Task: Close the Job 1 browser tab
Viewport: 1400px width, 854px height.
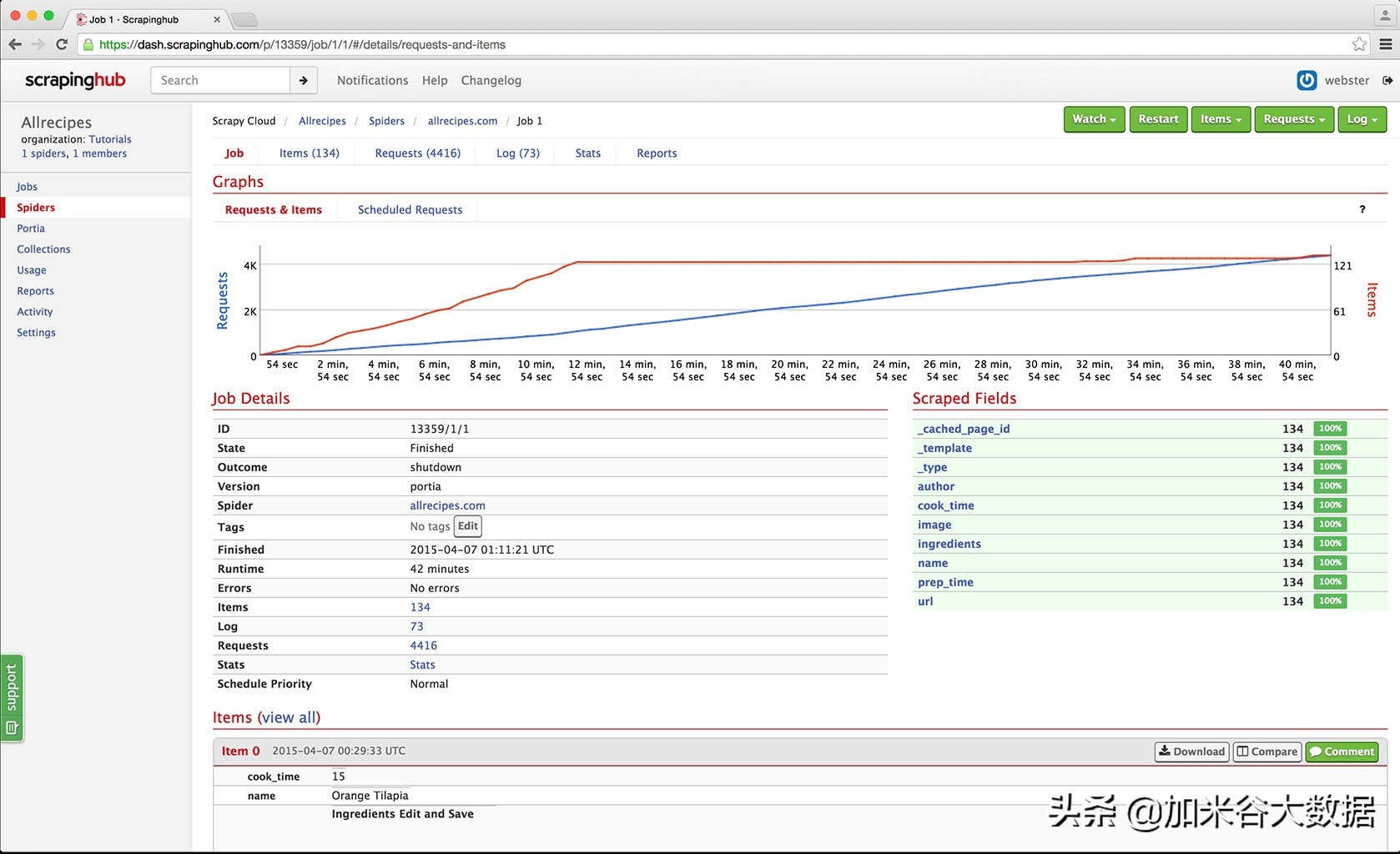Action: click(x=217, y=19)
